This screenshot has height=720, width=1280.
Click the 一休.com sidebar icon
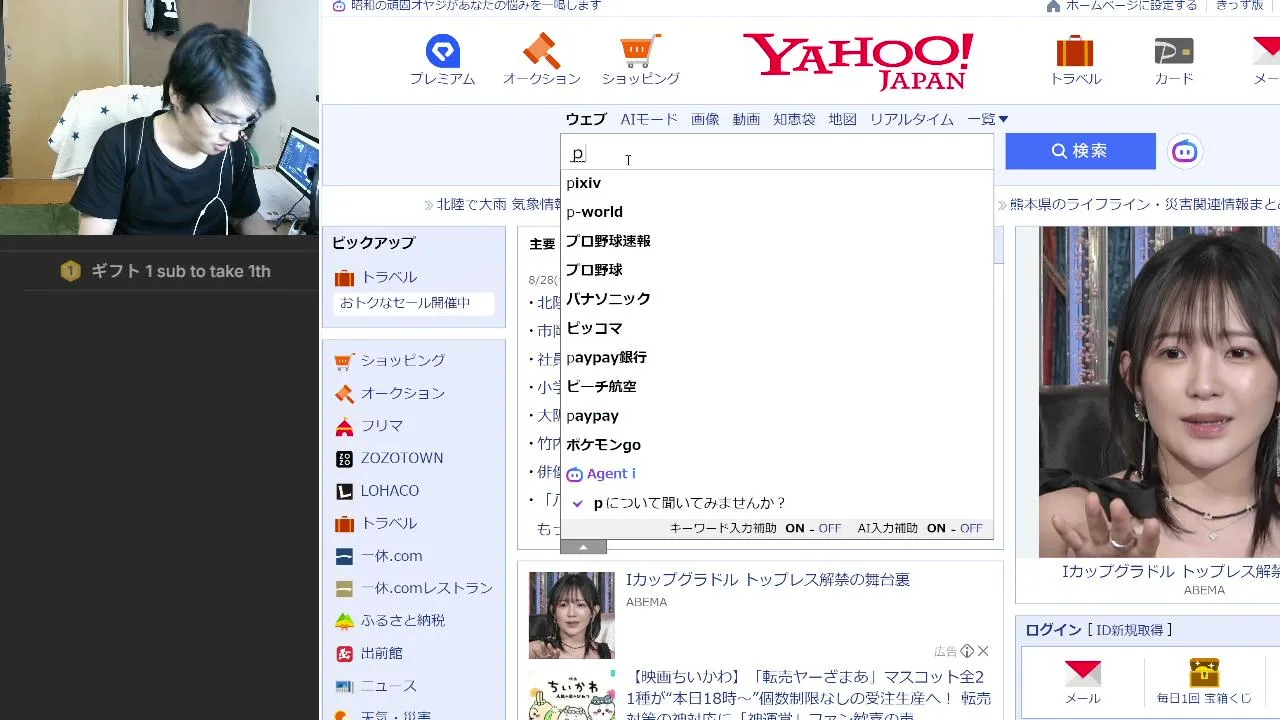345,556
